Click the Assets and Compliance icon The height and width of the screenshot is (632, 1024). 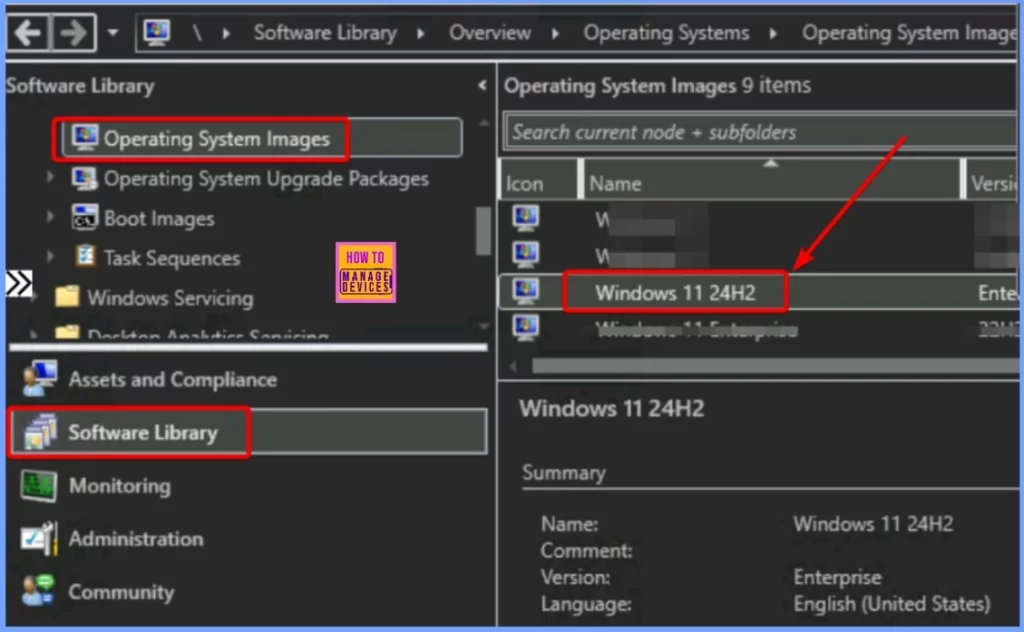point(39,379)
